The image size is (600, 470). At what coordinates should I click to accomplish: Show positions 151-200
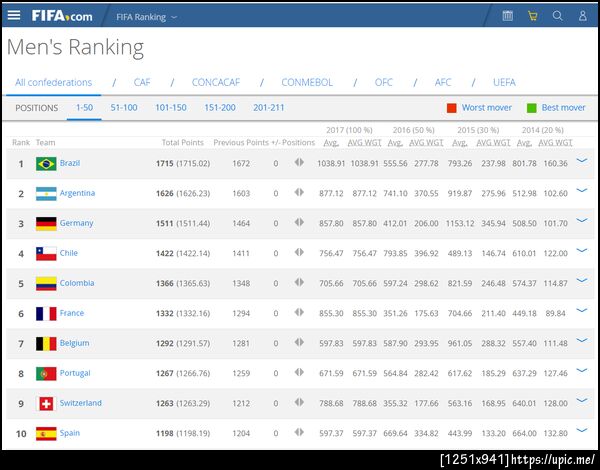pos(220,108)
